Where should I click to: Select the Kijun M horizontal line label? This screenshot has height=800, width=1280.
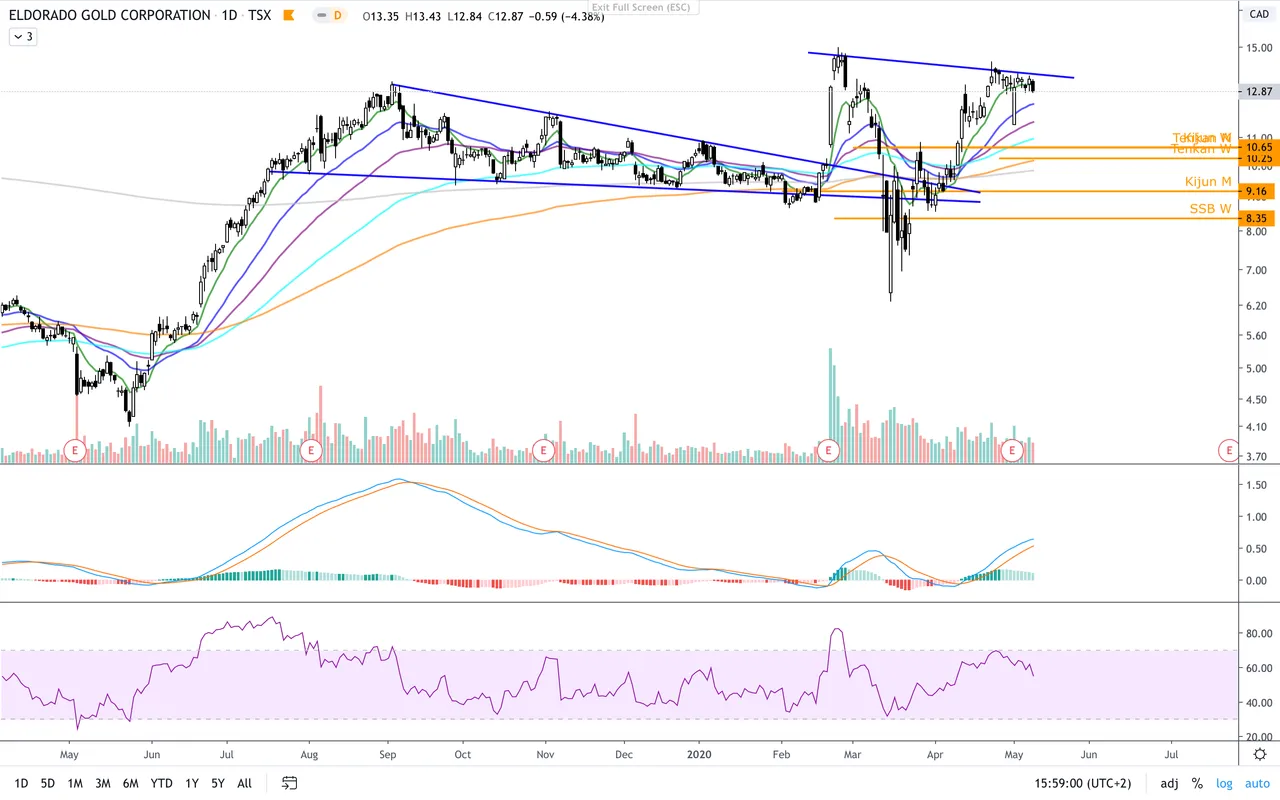tap(1208, 181)
